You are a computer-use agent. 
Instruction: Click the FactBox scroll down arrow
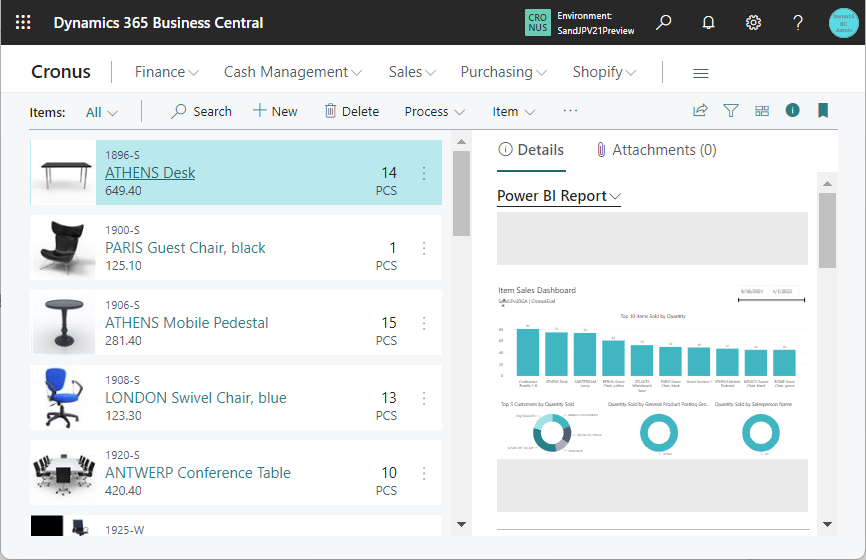(827, 524)
